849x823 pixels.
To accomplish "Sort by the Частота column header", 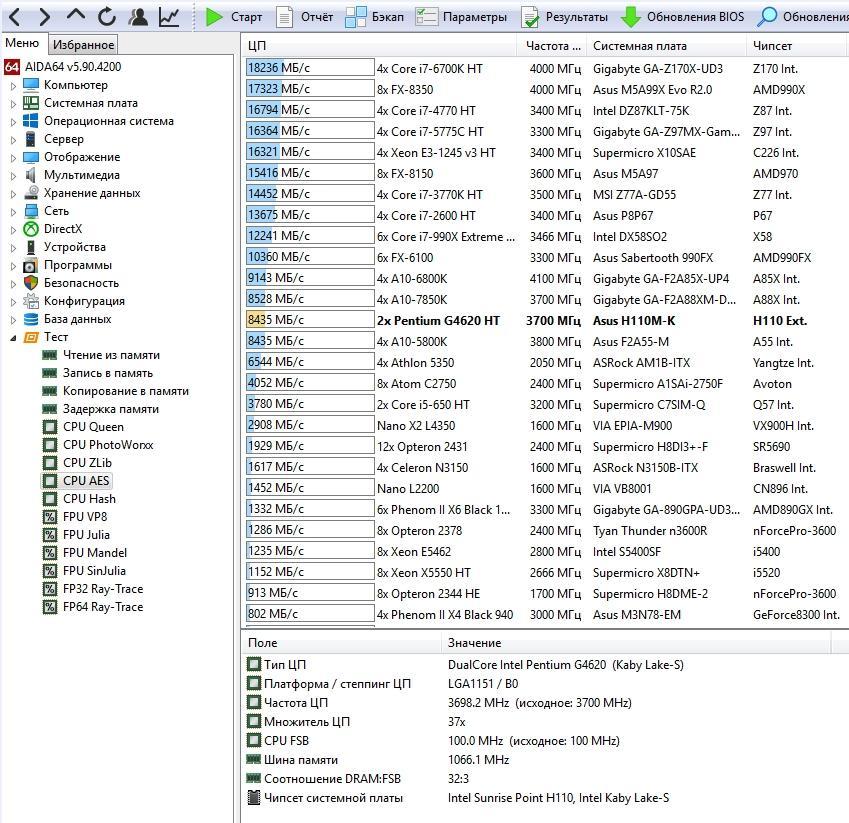I will (x=553, y=46).
